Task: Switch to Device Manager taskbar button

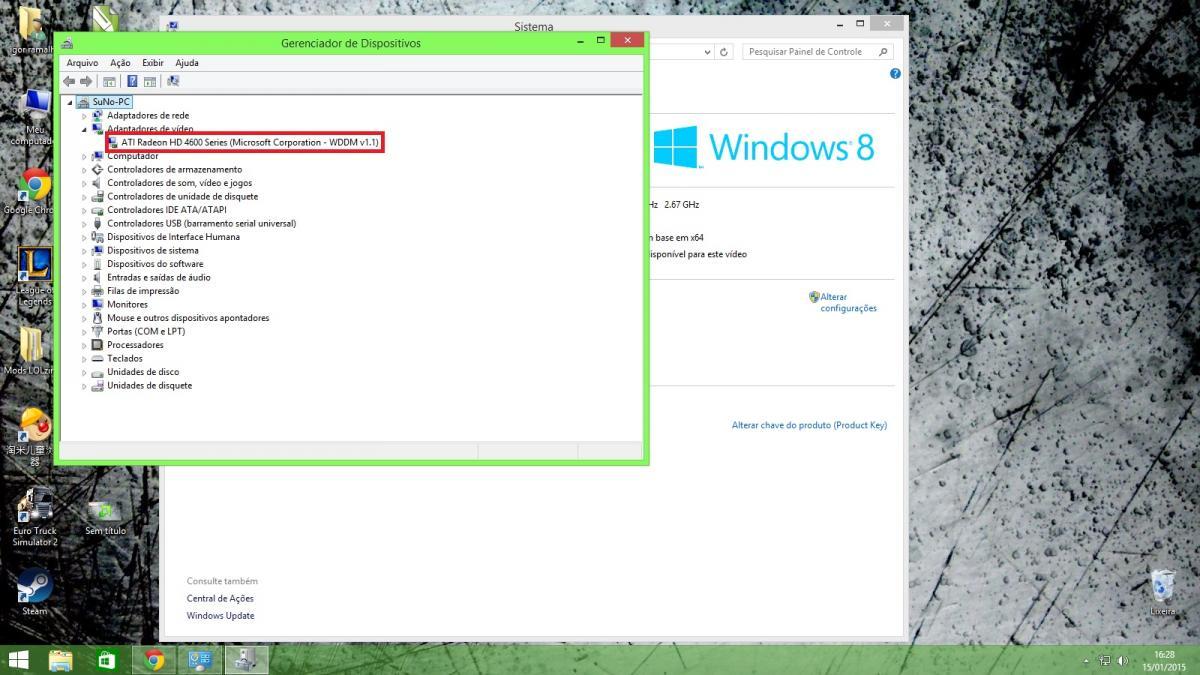Action: 246,660
